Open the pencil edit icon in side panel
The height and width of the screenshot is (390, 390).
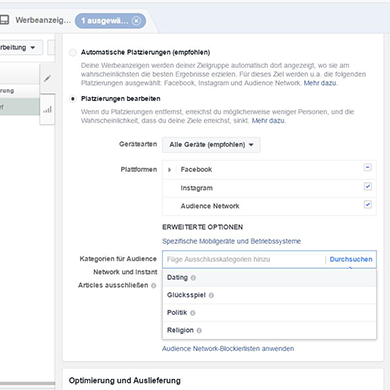pos(47,79)
